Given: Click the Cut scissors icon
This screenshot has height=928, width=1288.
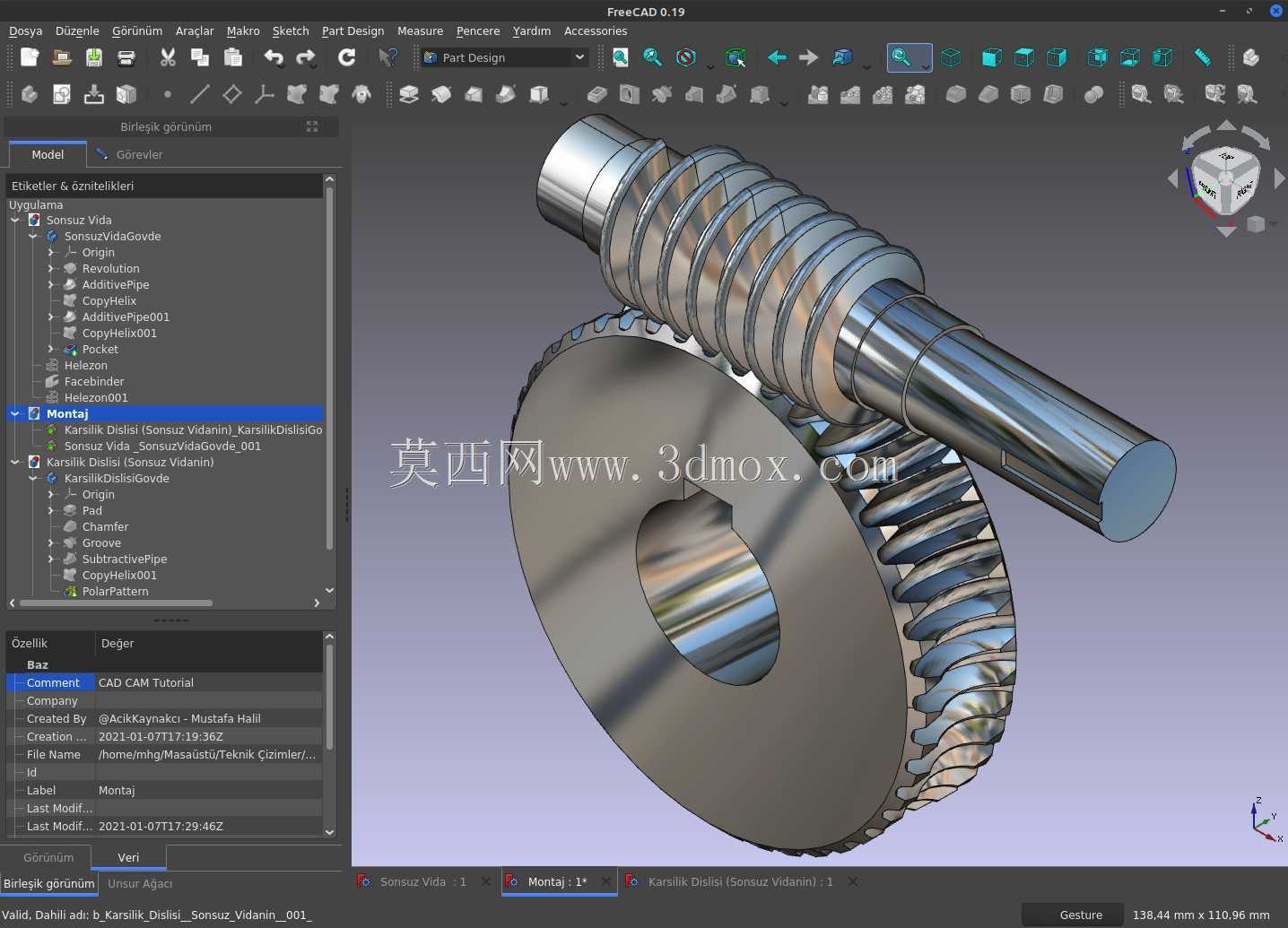Looking at the screenshot, I should 168,57.
